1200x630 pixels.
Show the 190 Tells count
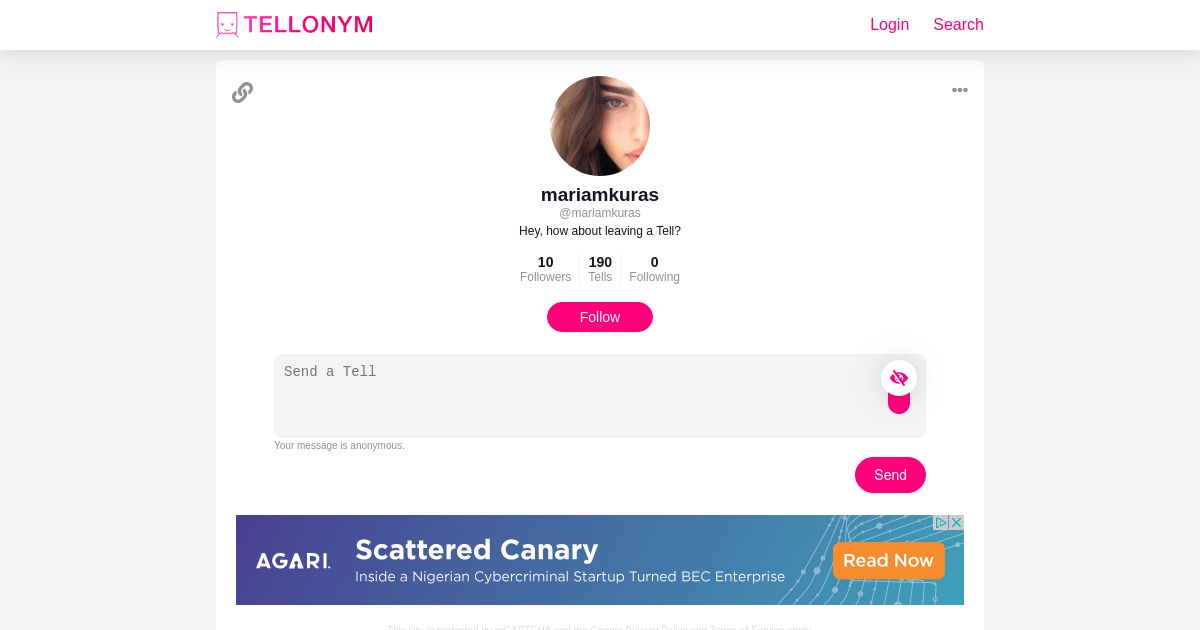click(600, 269)
